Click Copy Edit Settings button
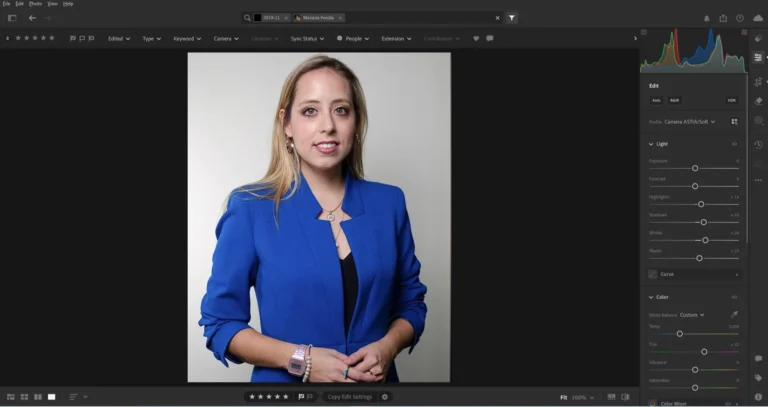The width and height of the screenshot is (768, 407). (349, 397)
